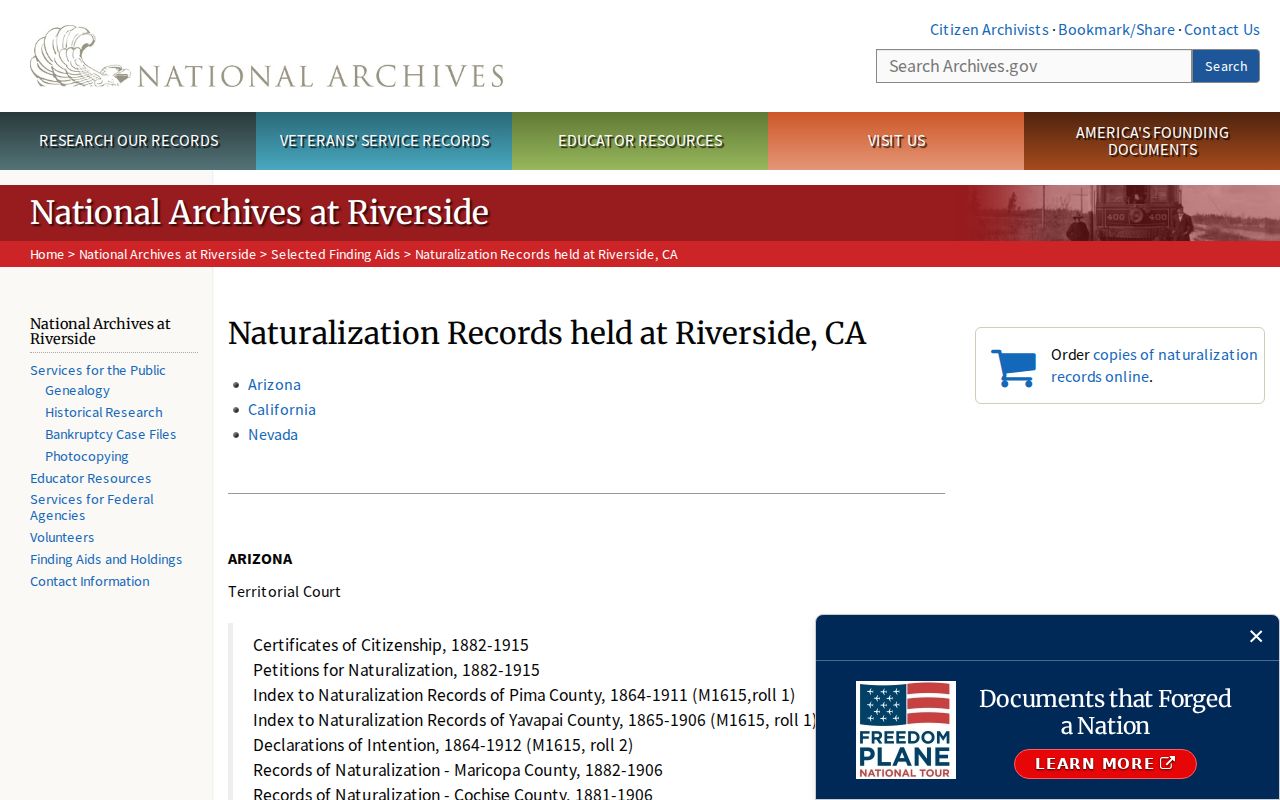Focus the Search Archives.gov field

[x=1034, y=66]
